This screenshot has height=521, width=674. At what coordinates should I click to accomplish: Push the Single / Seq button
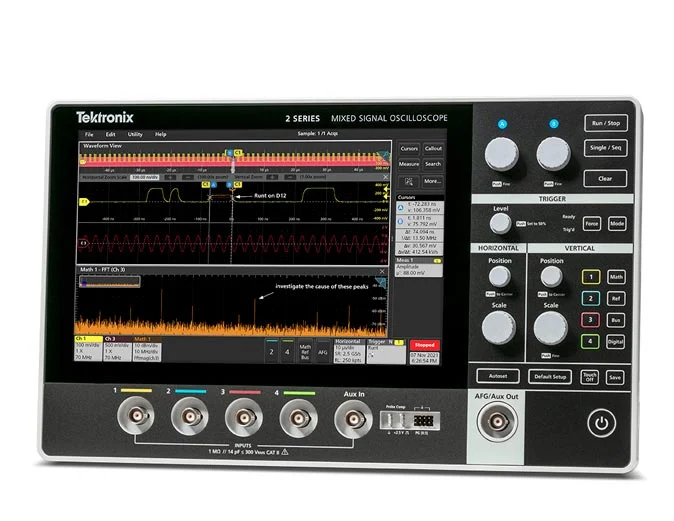click(x=605, y=148)
